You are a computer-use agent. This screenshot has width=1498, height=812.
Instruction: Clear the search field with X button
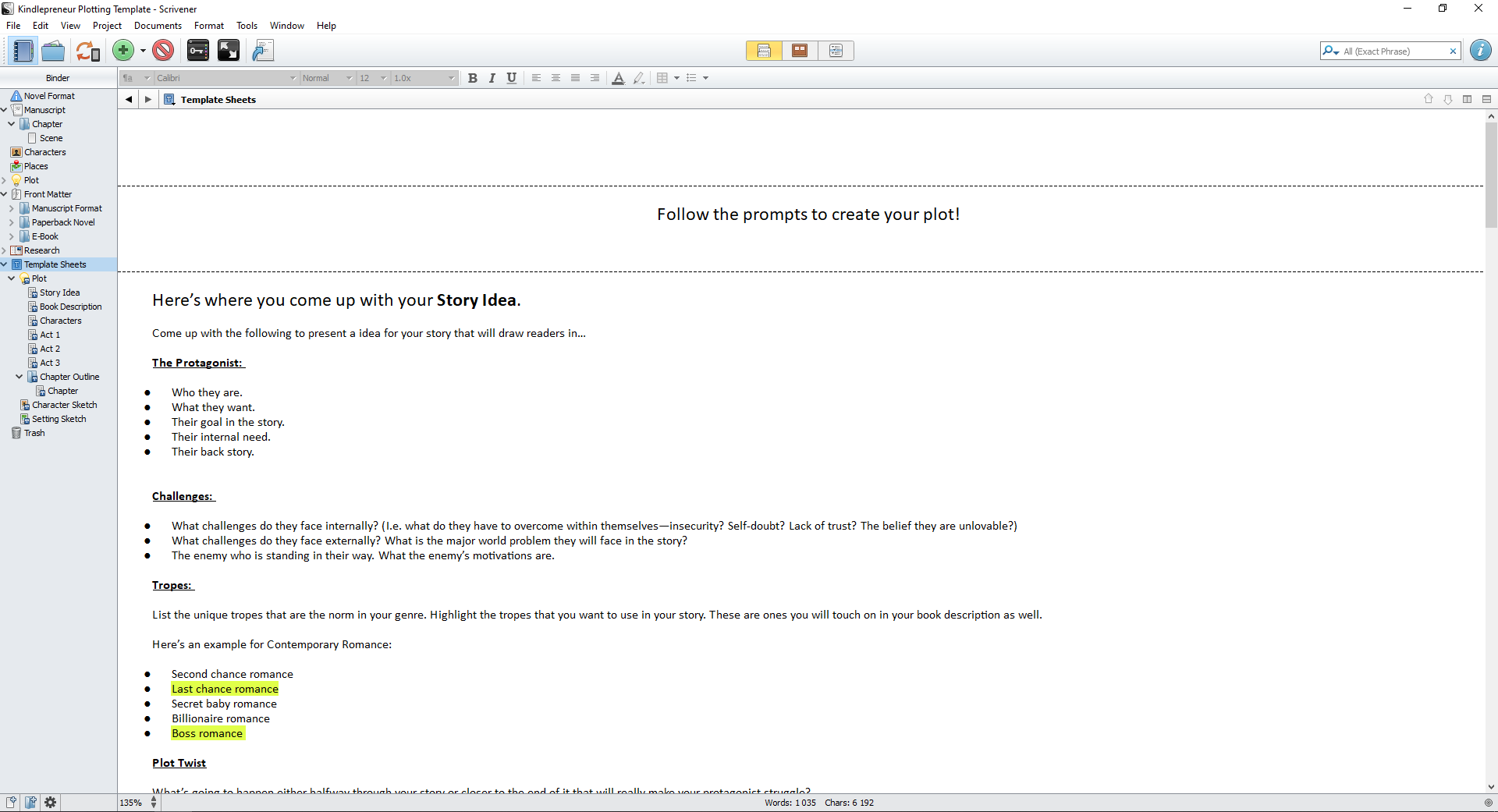1454,50
